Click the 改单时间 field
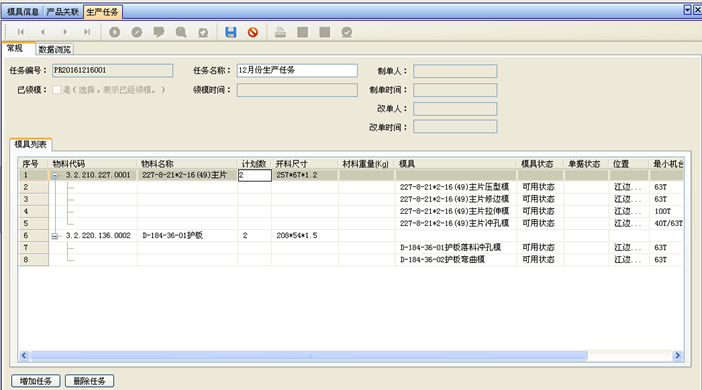The image size is (702, 390). (x=455, y=127)
